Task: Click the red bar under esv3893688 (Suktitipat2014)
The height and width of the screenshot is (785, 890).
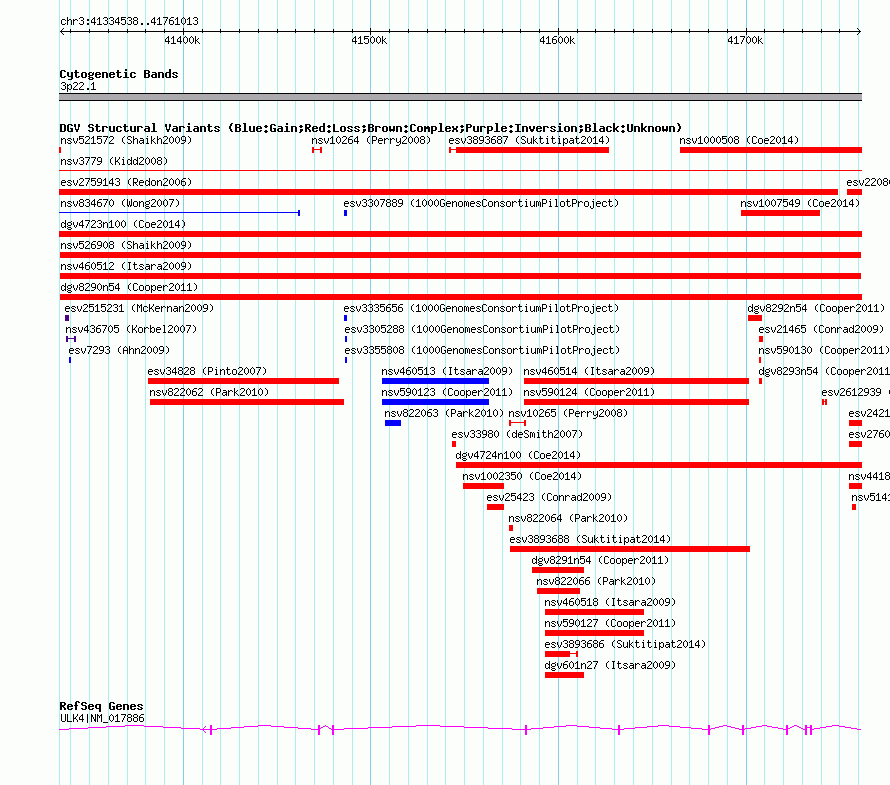Action: 630,549
